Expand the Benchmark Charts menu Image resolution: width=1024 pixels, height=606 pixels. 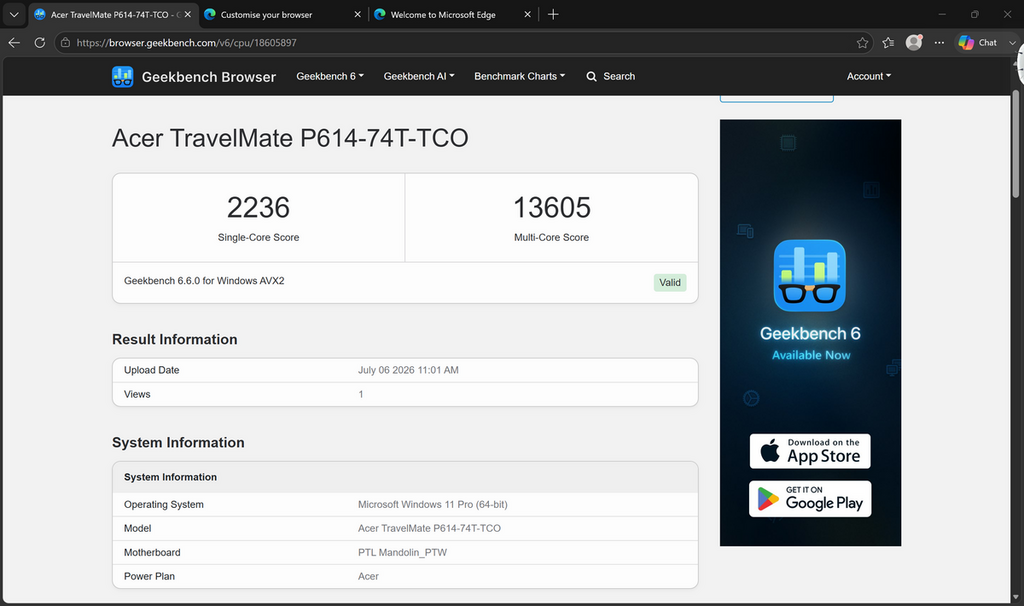(x=520, y=76)
